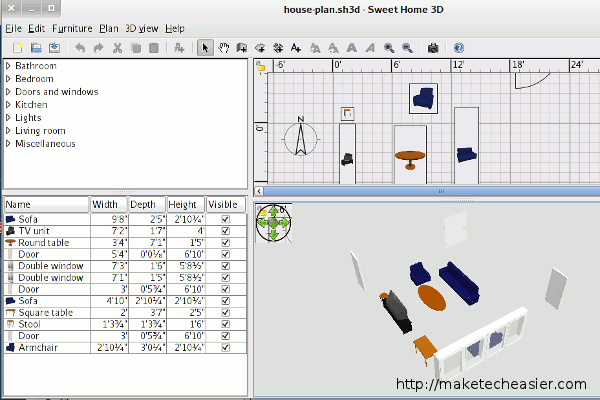600x400 pixels.
Task: Select the armchair in the plan view
Action: point(423,99)
